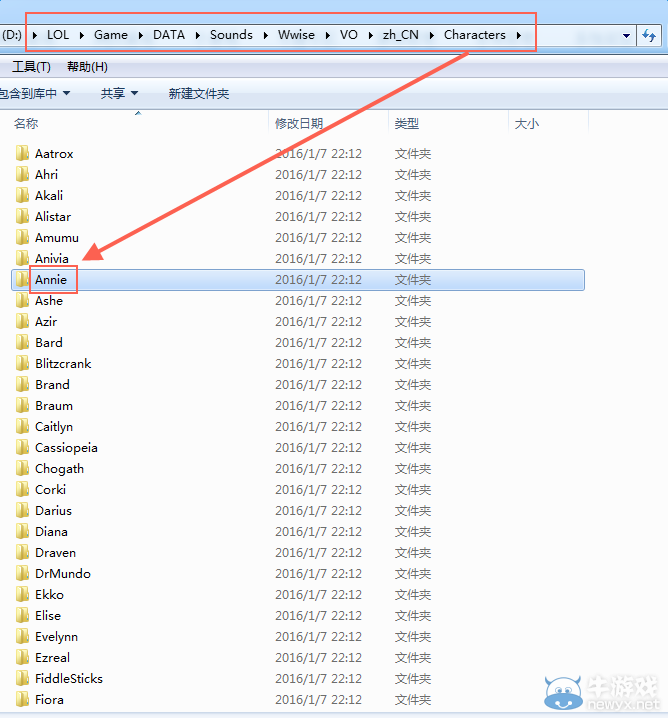Image resolution: width=668 pixels, height=718 pixels.
Task: Expand the arrow after Sounds in path
Action: click(265, 35)
